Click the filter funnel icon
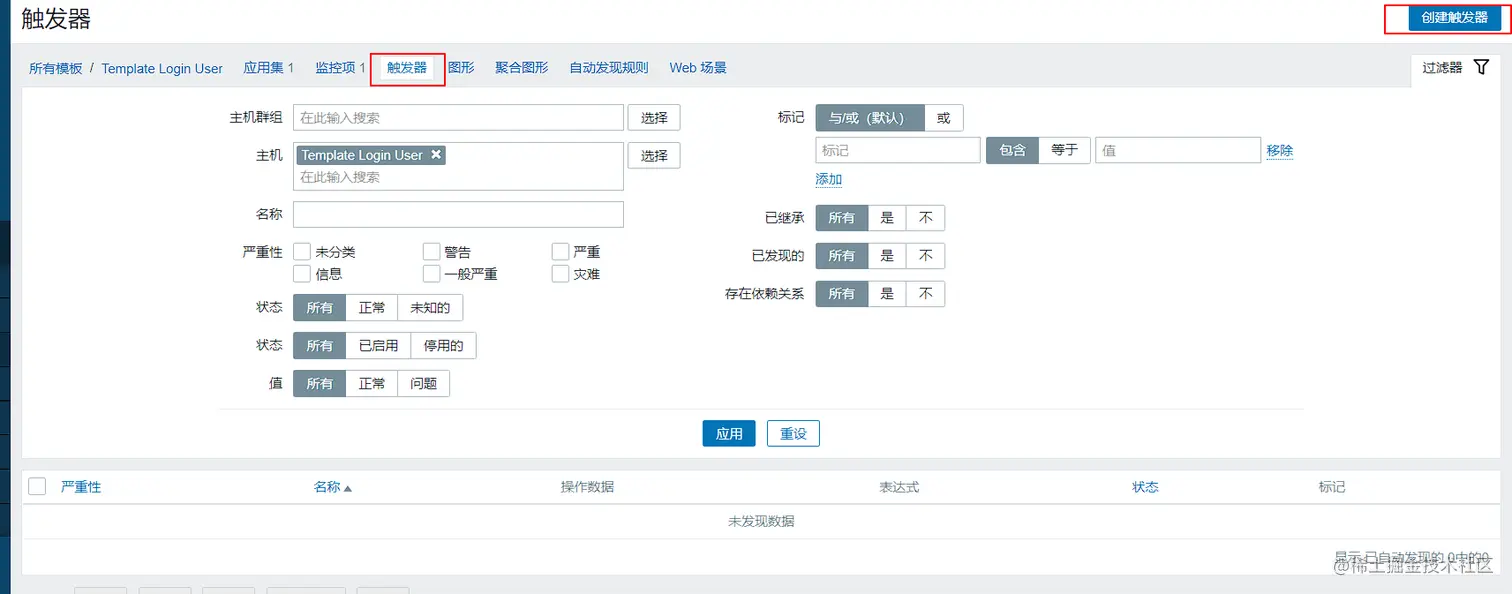The height and width of the screenshot is (594, 1512). coord(1481,67)
